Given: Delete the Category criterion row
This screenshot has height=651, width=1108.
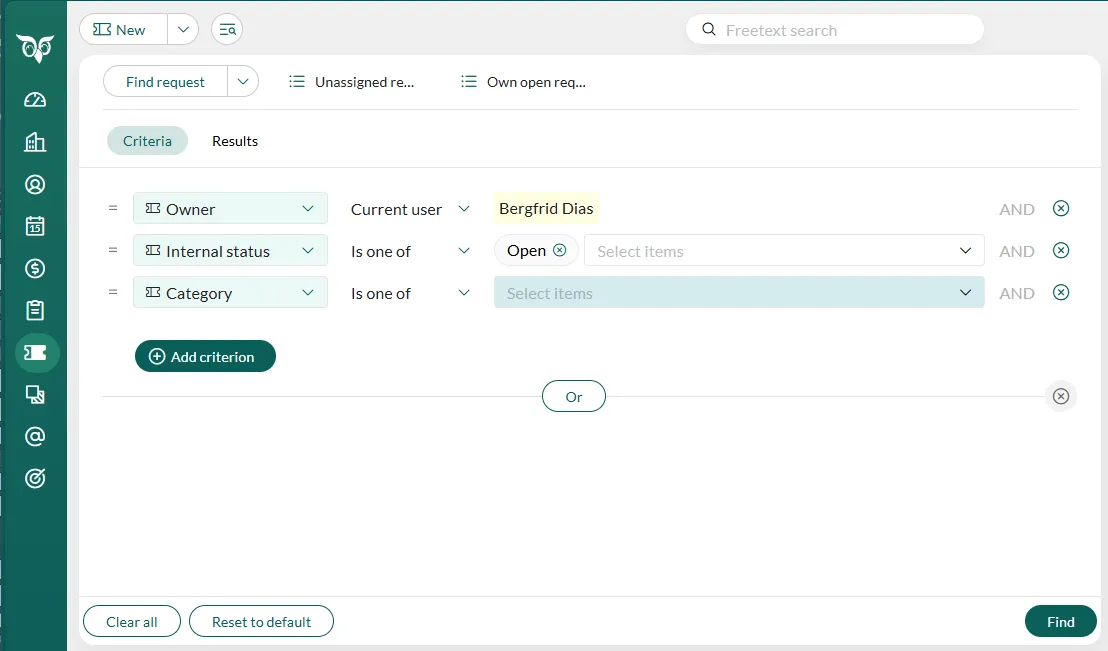Looking at the screenshot, I should pyautogui.click(x=1061, y=293).
